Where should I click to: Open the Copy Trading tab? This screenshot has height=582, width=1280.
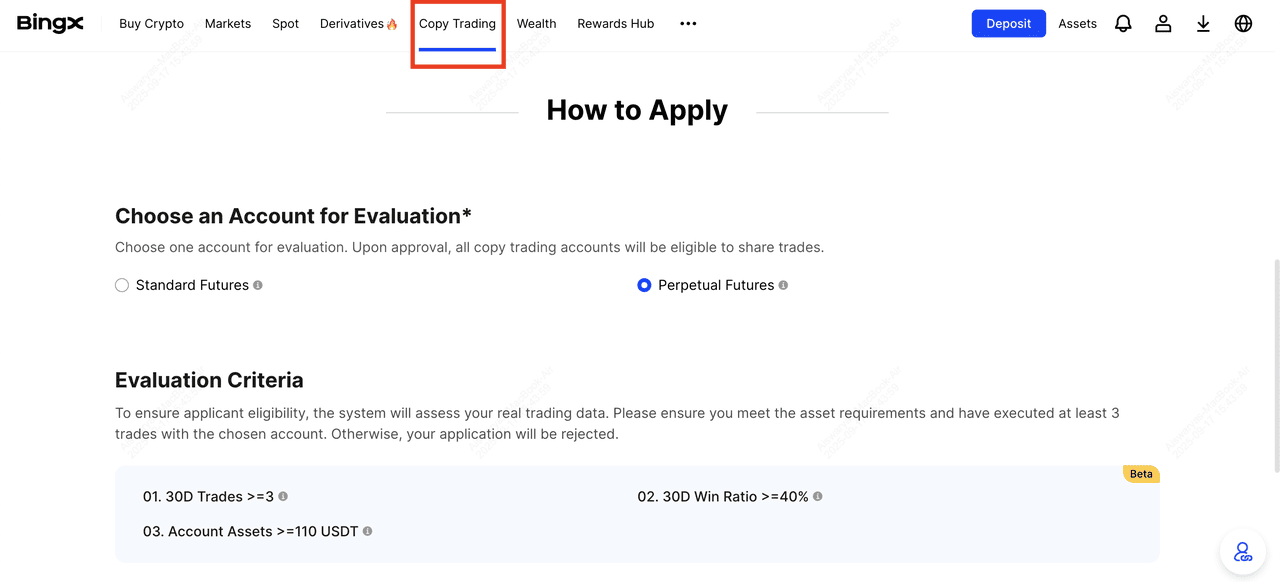point(457,24)
